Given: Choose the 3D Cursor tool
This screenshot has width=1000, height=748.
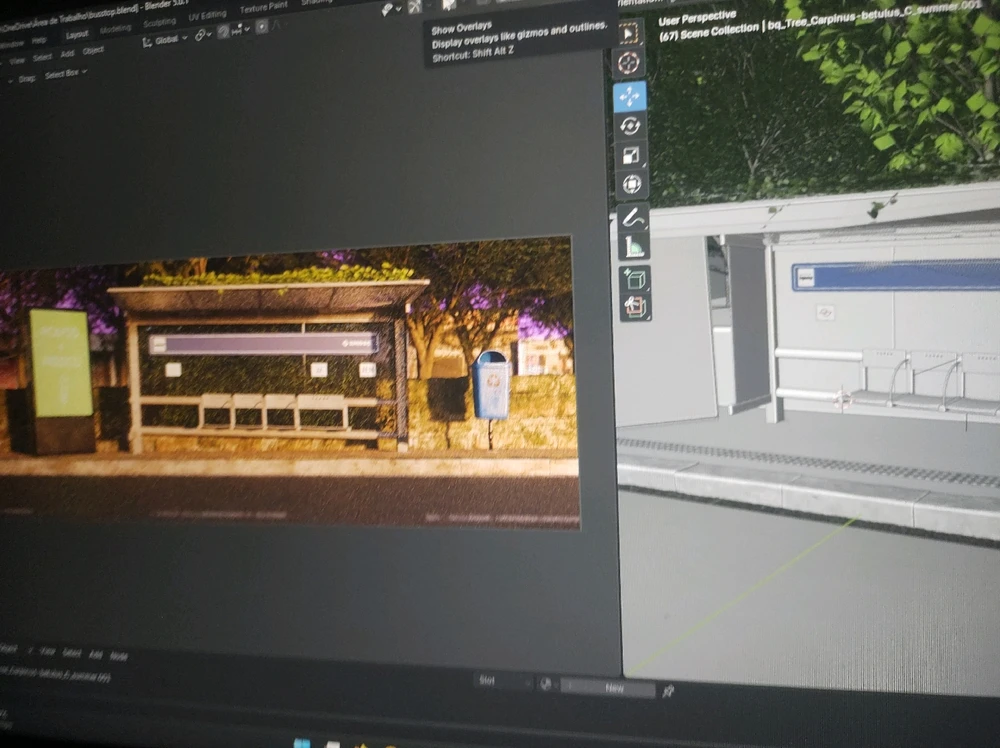Looking at the screenshot, I should (629, 64).
